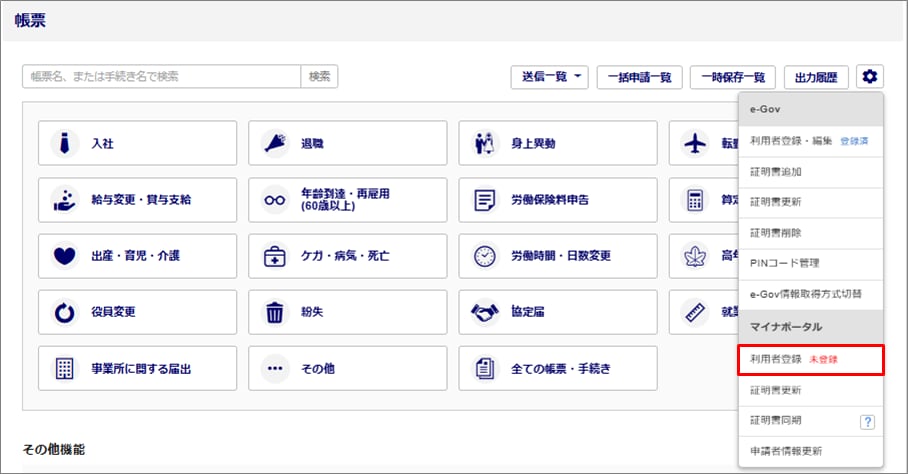Screen dimensions: 908x474
Task: Expand the 送信一覧 dropdown
Action: pos(549,76)
